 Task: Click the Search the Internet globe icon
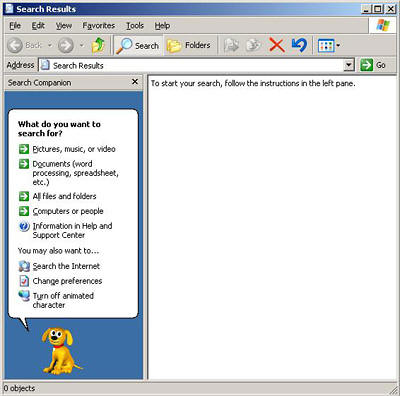(24, 266)
